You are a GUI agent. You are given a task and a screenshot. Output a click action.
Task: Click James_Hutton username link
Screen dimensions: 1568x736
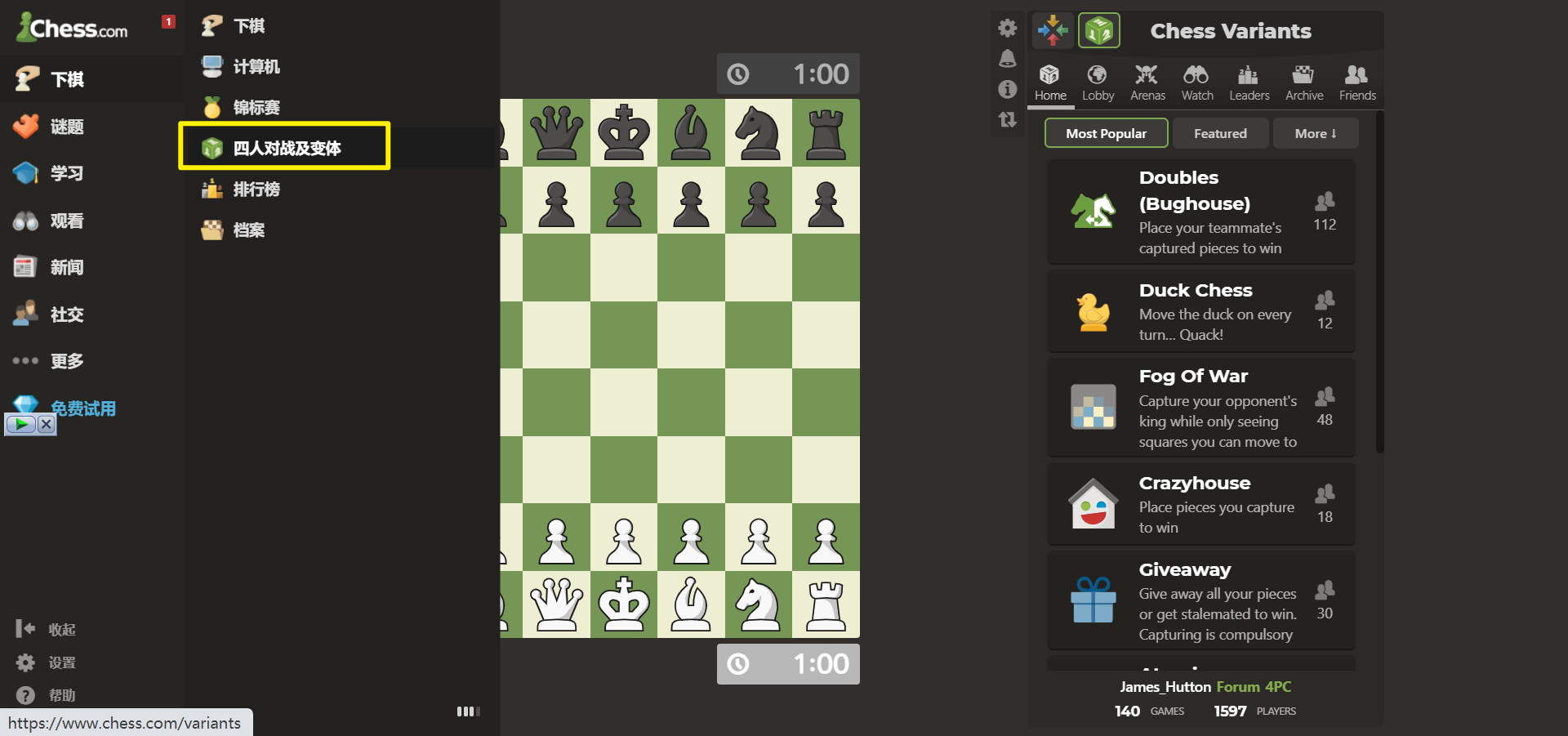pyautogui.click(x=1165, y=687)
